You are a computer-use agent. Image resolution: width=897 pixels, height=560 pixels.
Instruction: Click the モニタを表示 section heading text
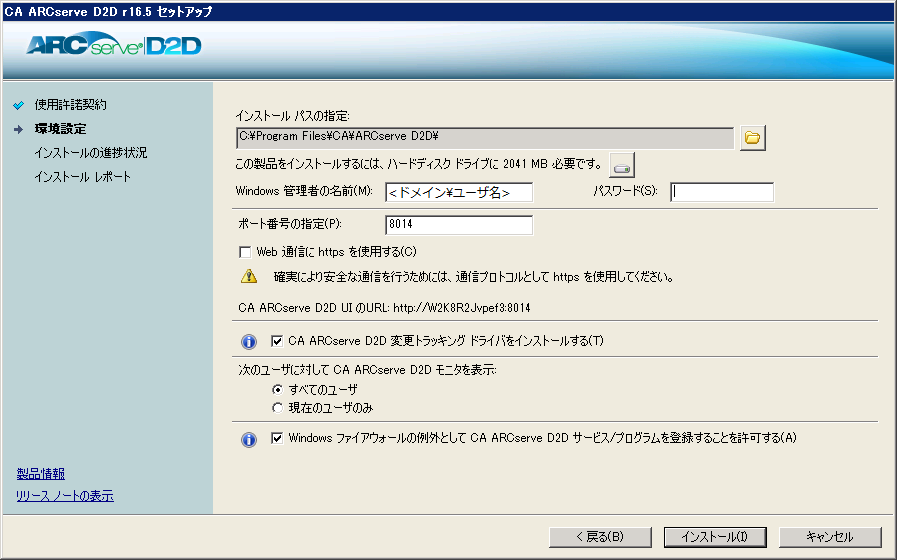pos(367,370)
